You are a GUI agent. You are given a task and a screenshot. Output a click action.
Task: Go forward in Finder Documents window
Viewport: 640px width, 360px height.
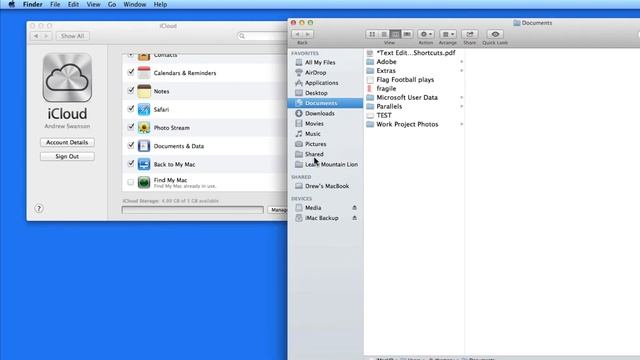click(308, 34)
